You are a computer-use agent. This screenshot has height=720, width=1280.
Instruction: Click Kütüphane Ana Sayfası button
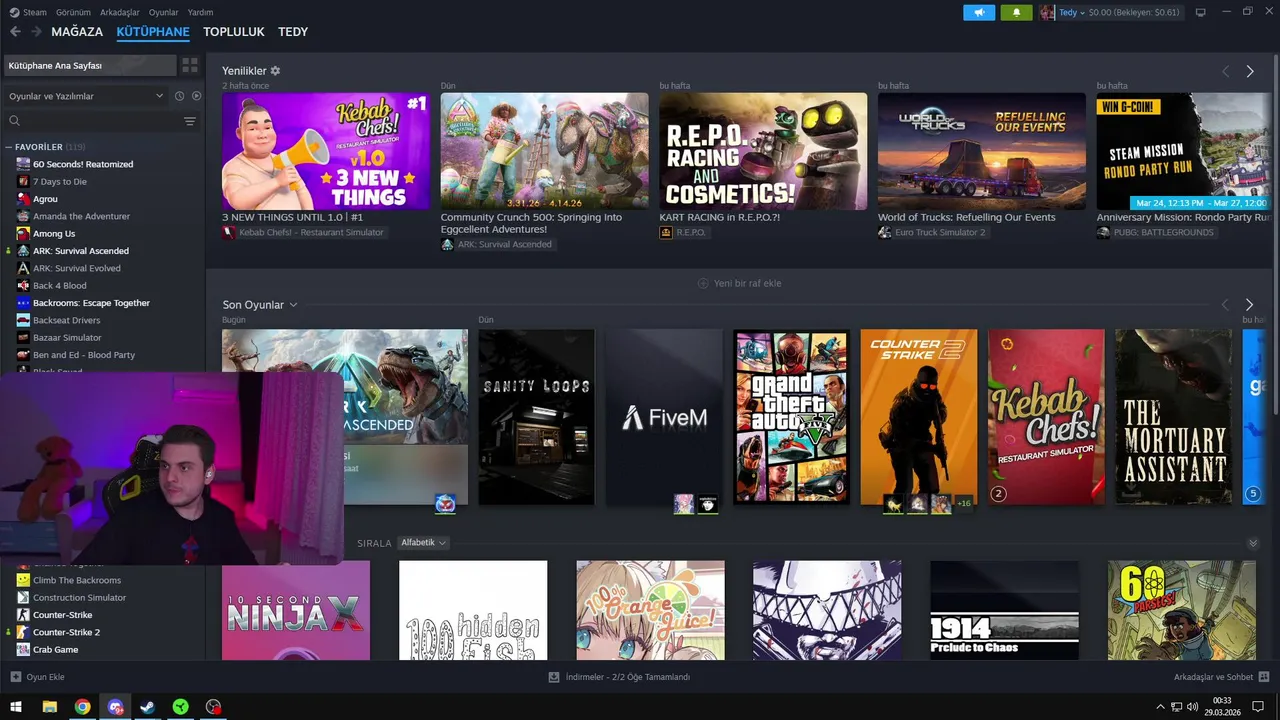tap(89, 65)
